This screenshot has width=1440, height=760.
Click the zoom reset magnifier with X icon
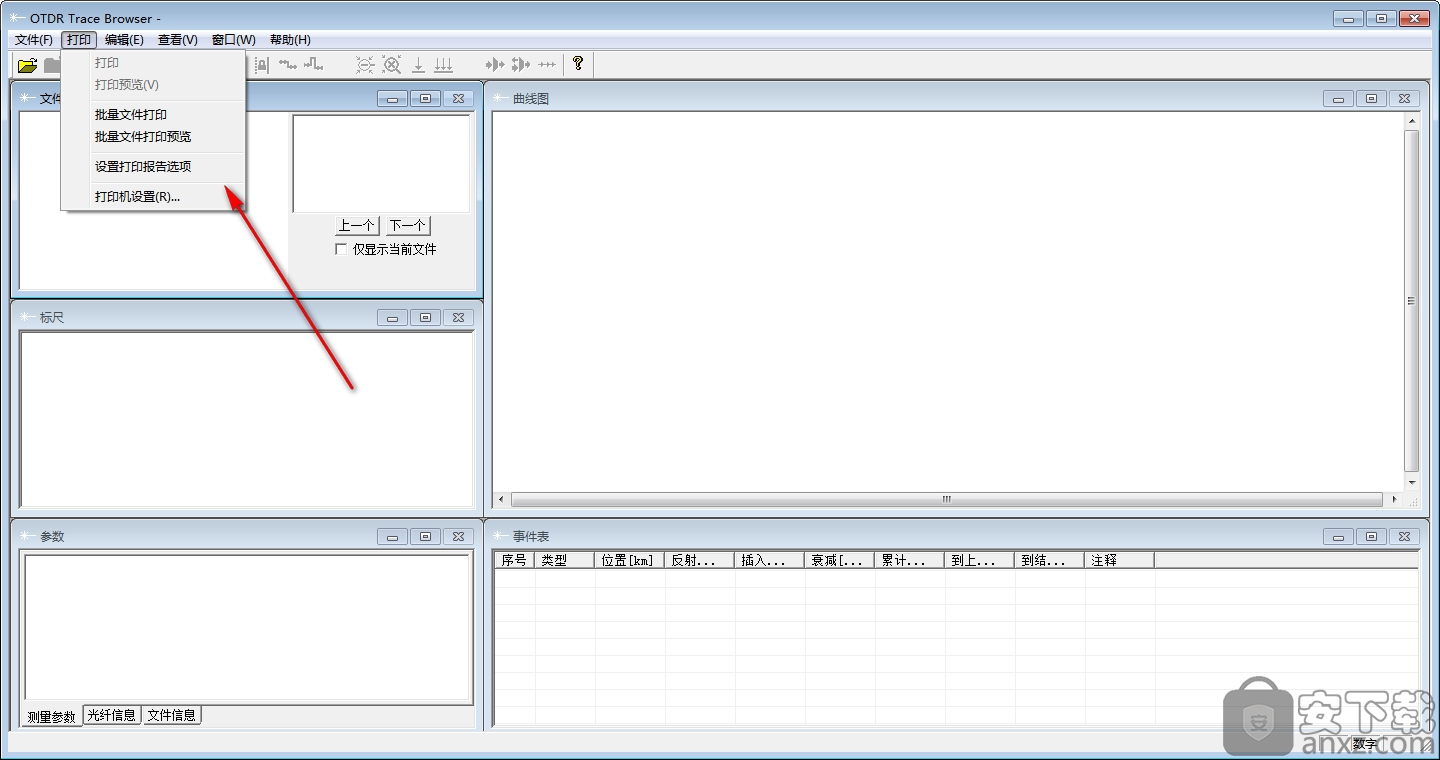pyautogui.click(x=392, y=65)
